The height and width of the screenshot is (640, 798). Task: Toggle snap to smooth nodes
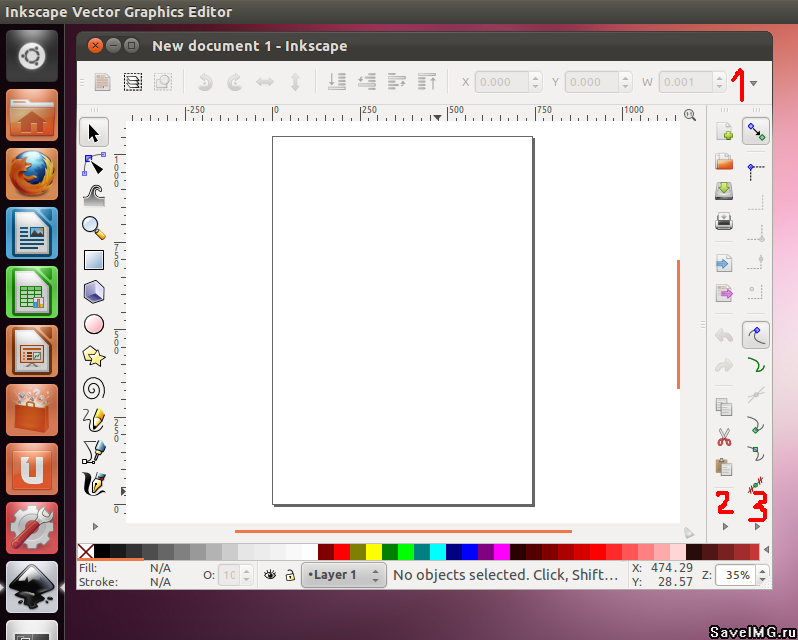[x=756, y=453]
